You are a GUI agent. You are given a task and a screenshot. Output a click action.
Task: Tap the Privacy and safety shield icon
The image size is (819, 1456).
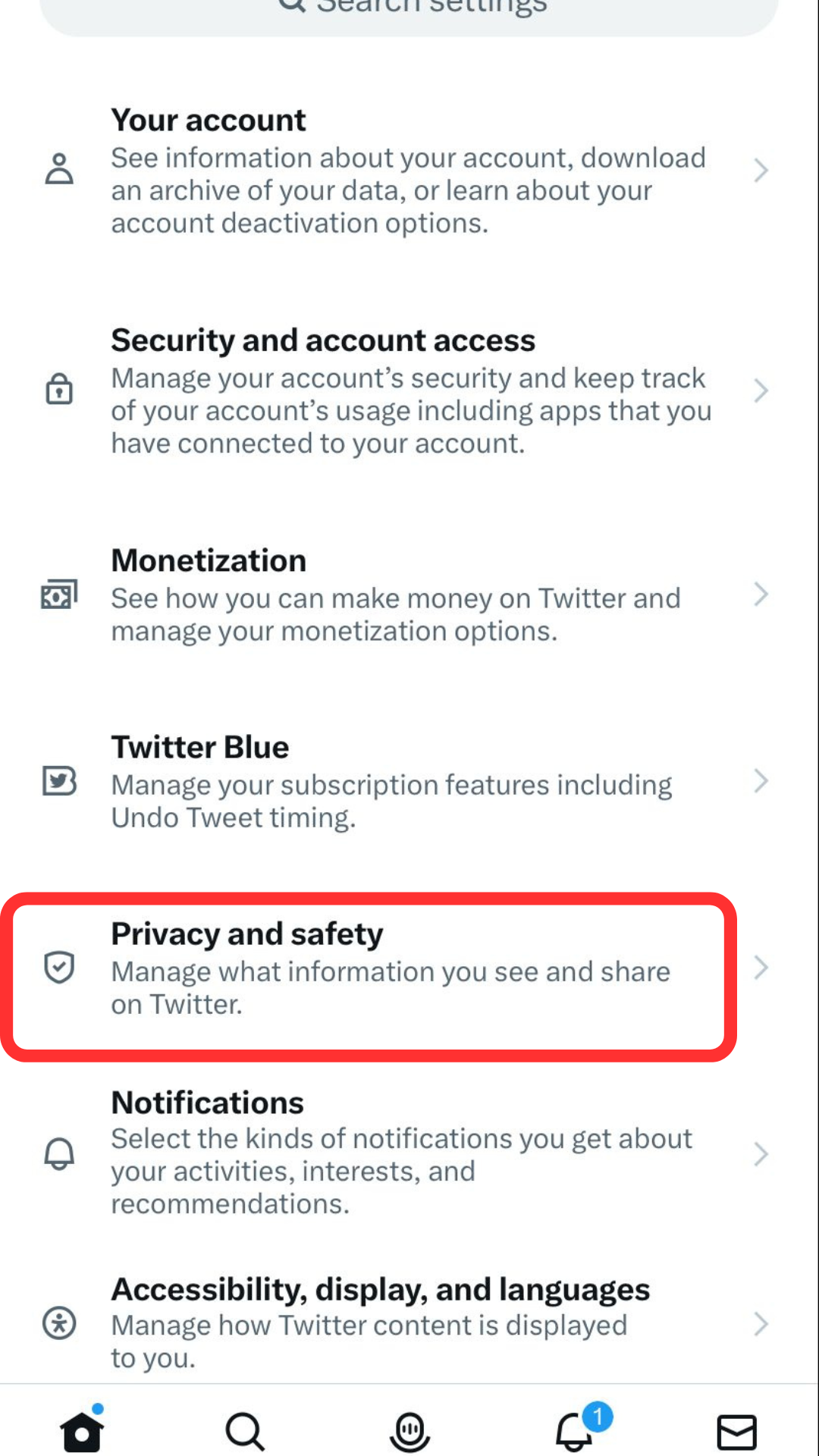point(59,968)
